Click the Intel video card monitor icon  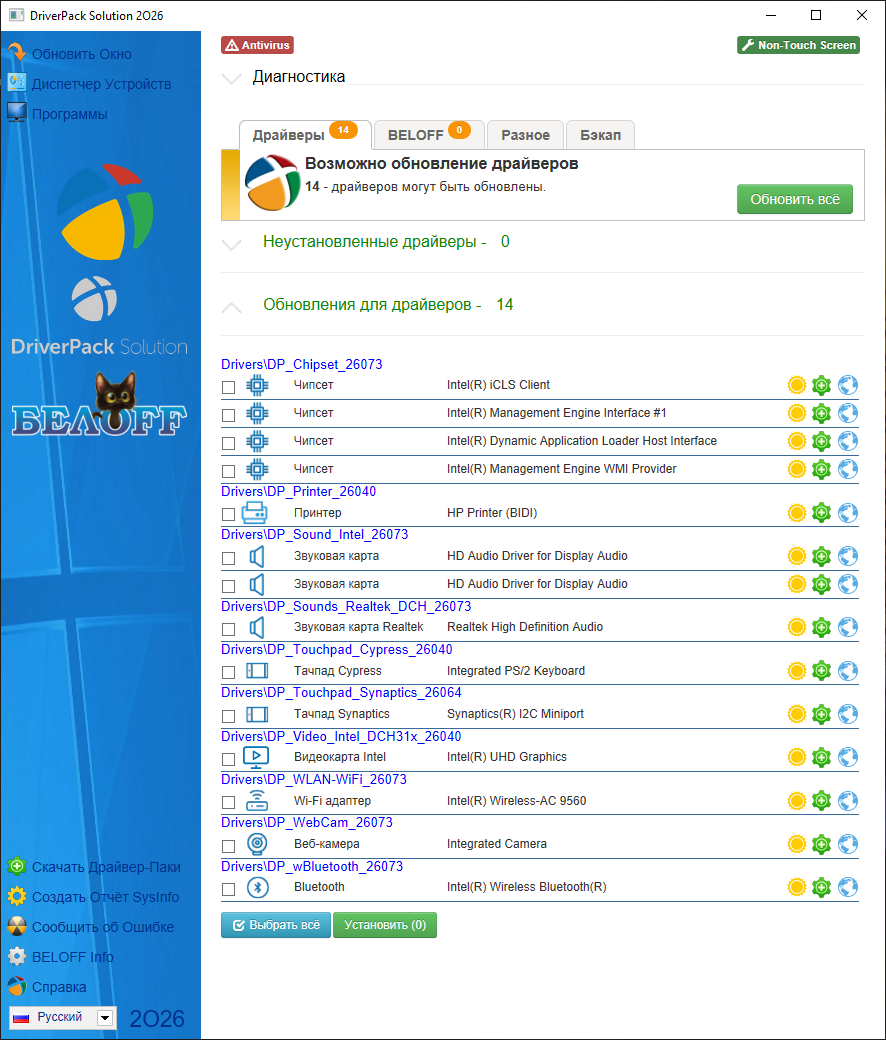click(256, 757)
